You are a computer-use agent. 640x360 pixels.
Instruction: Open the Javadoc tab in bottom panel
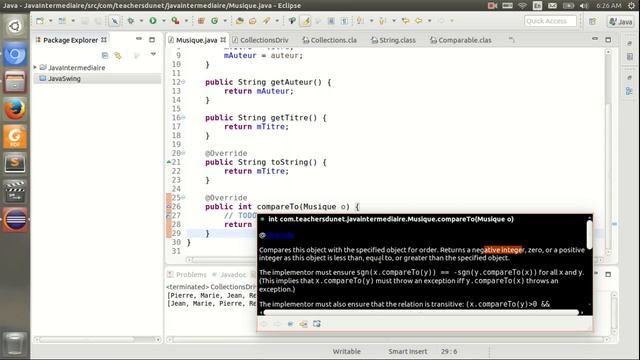tap(229, 275)
